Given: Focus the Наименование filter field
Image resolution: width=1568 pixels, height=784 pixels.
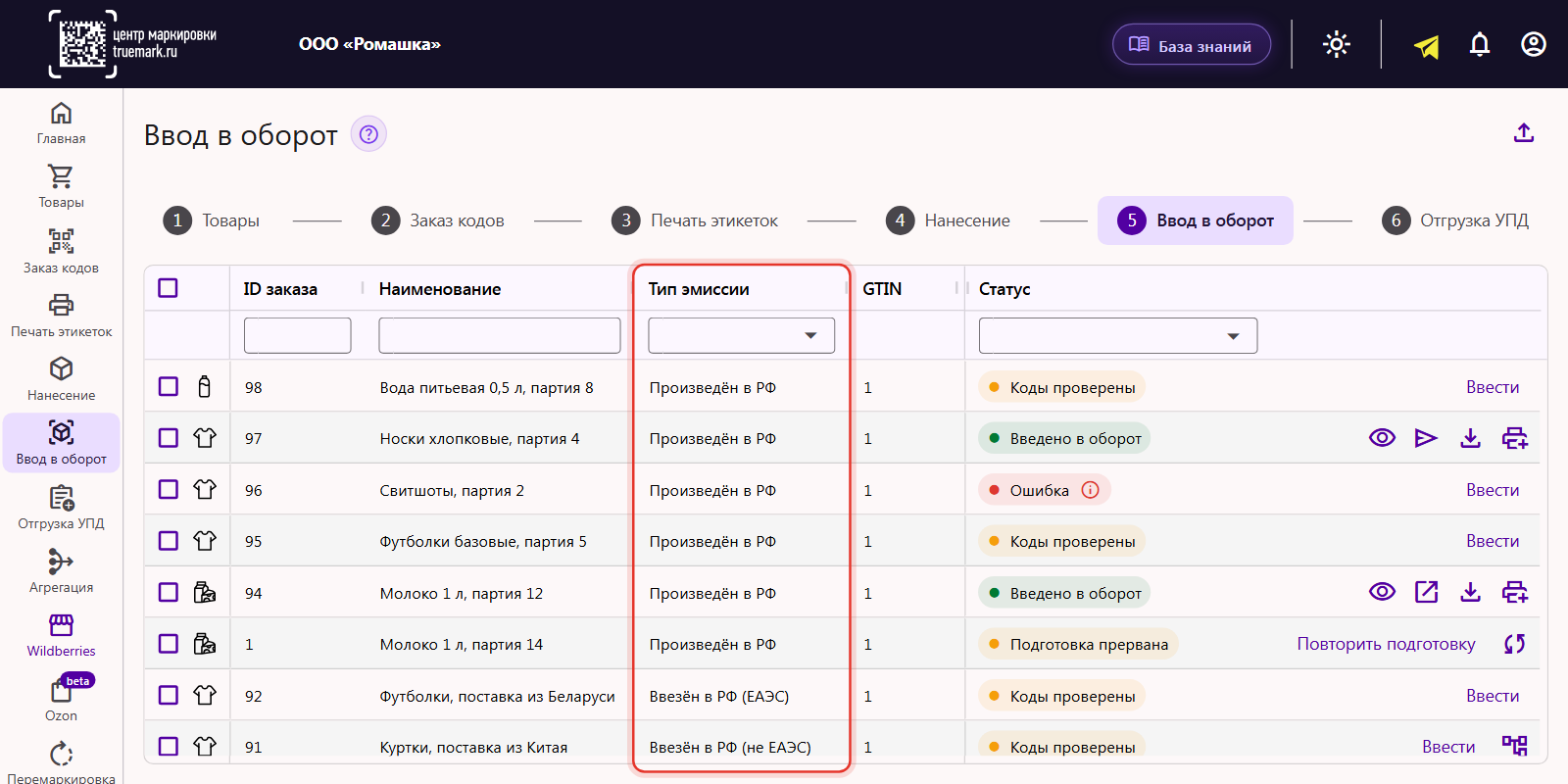Looking at the screenshot, I should 500,335.
